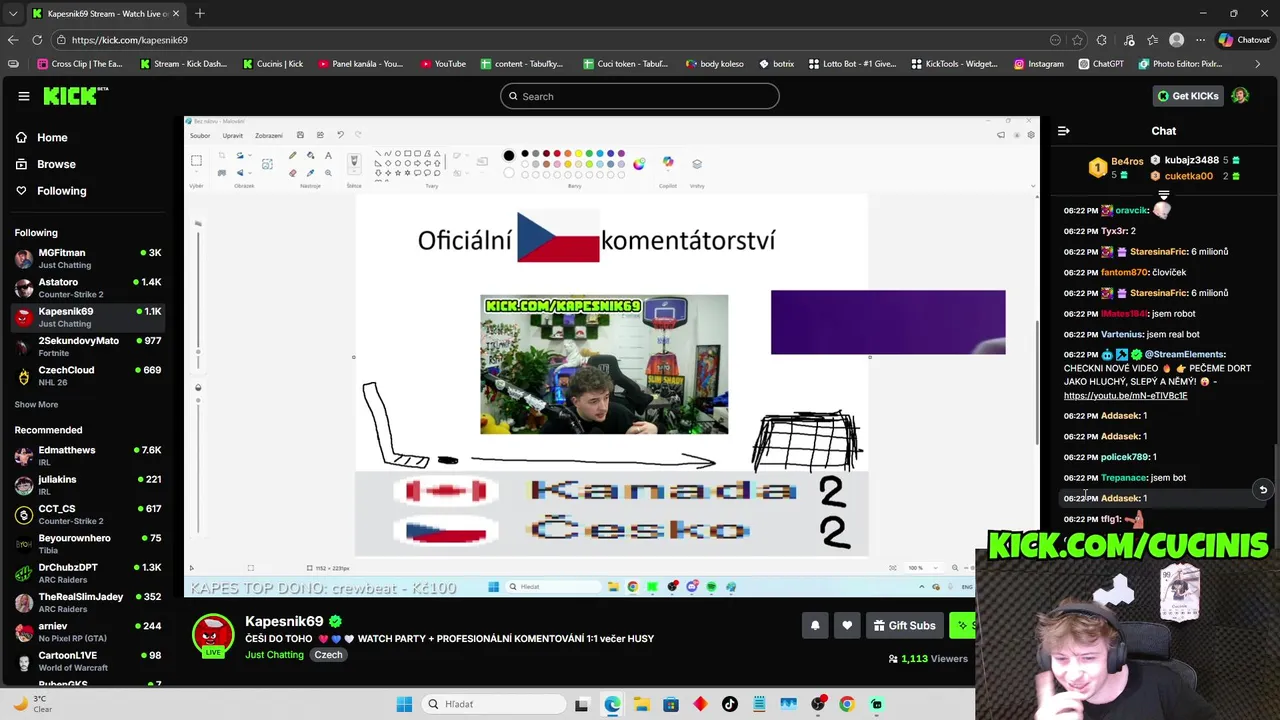Open recommended channel CartoonL1VE
1280x720 pixels.
pyautogui.click(x=88, y=661)
